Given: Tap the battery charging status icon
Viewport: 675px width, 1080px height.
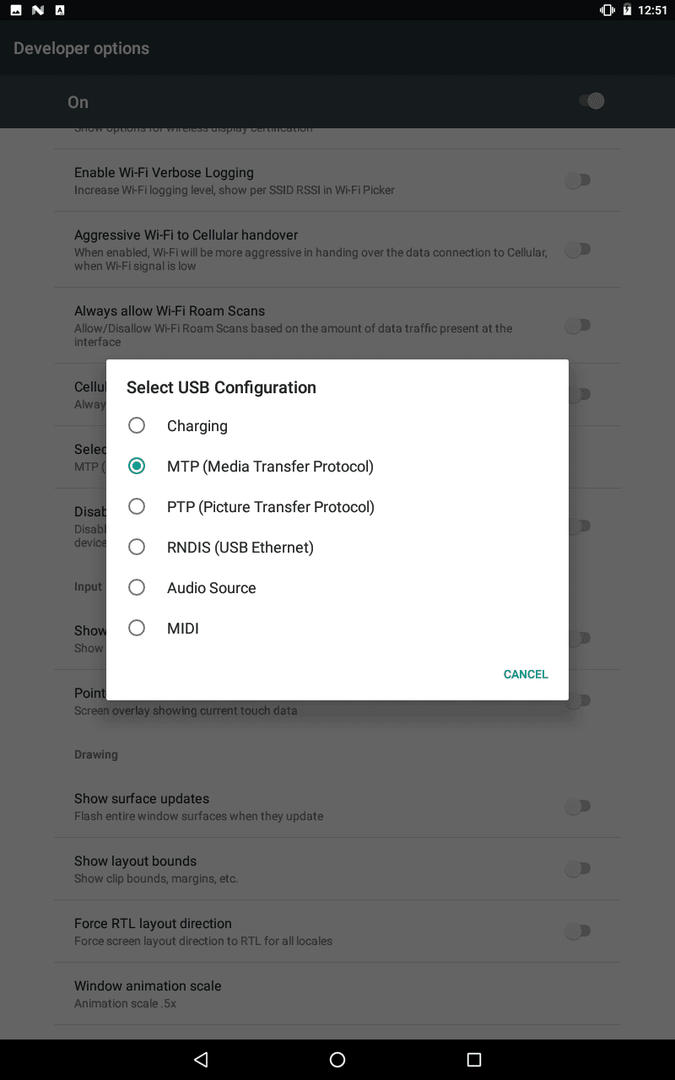Looking at the screenshot, I should [x=627, y=10].
